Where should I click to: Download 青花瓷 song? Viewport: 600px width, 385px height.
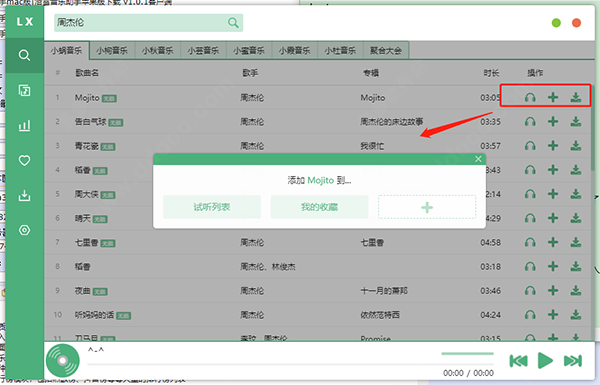pos(576,146)
